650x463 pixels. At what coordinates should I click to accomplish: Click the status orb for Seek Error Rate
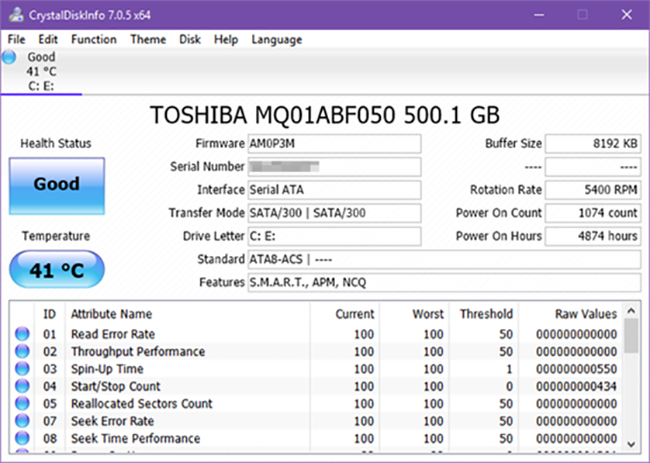[22, 421]
